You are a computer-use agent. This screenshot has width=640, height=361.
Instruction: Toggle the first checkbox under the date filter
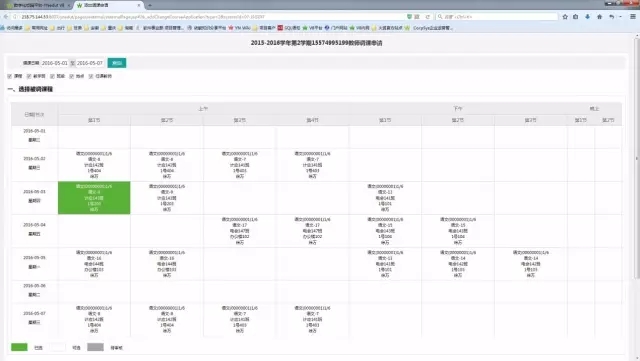tap(9, 76)
